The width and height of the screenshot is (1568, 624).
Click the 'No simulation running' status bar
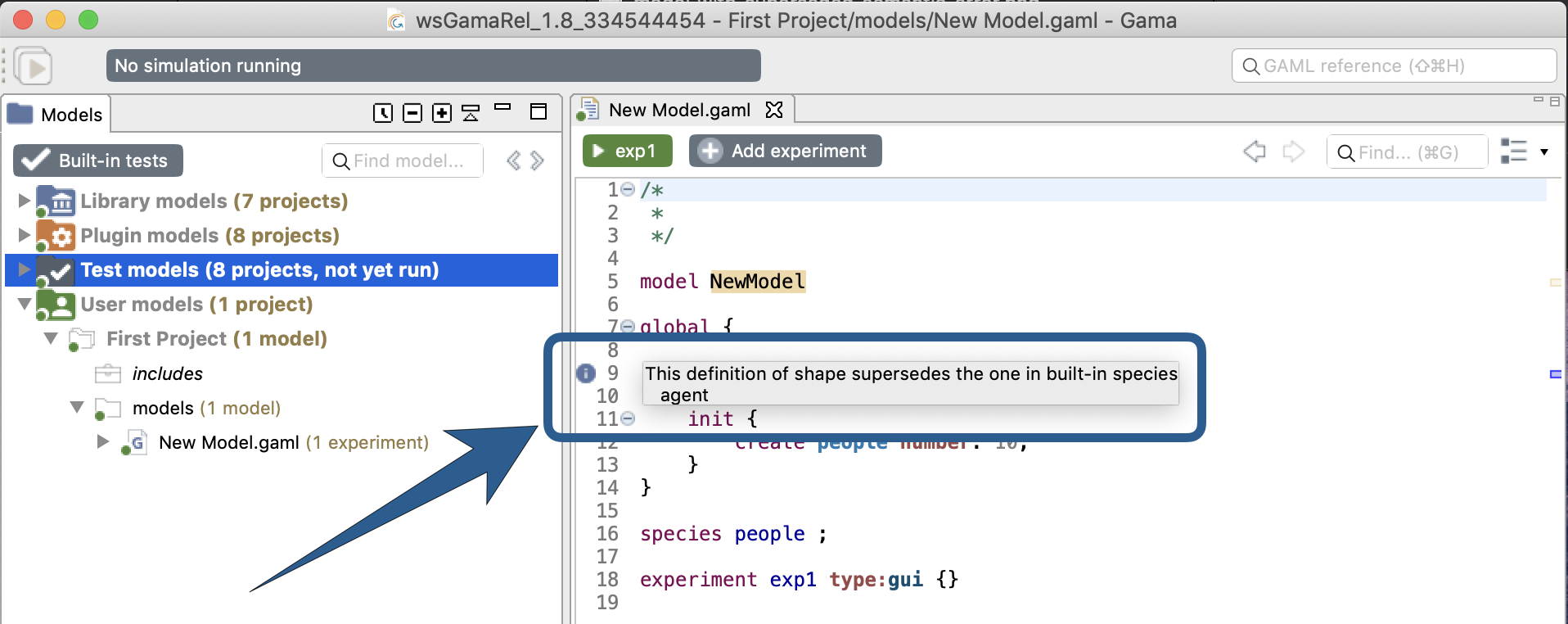(433, 66)
